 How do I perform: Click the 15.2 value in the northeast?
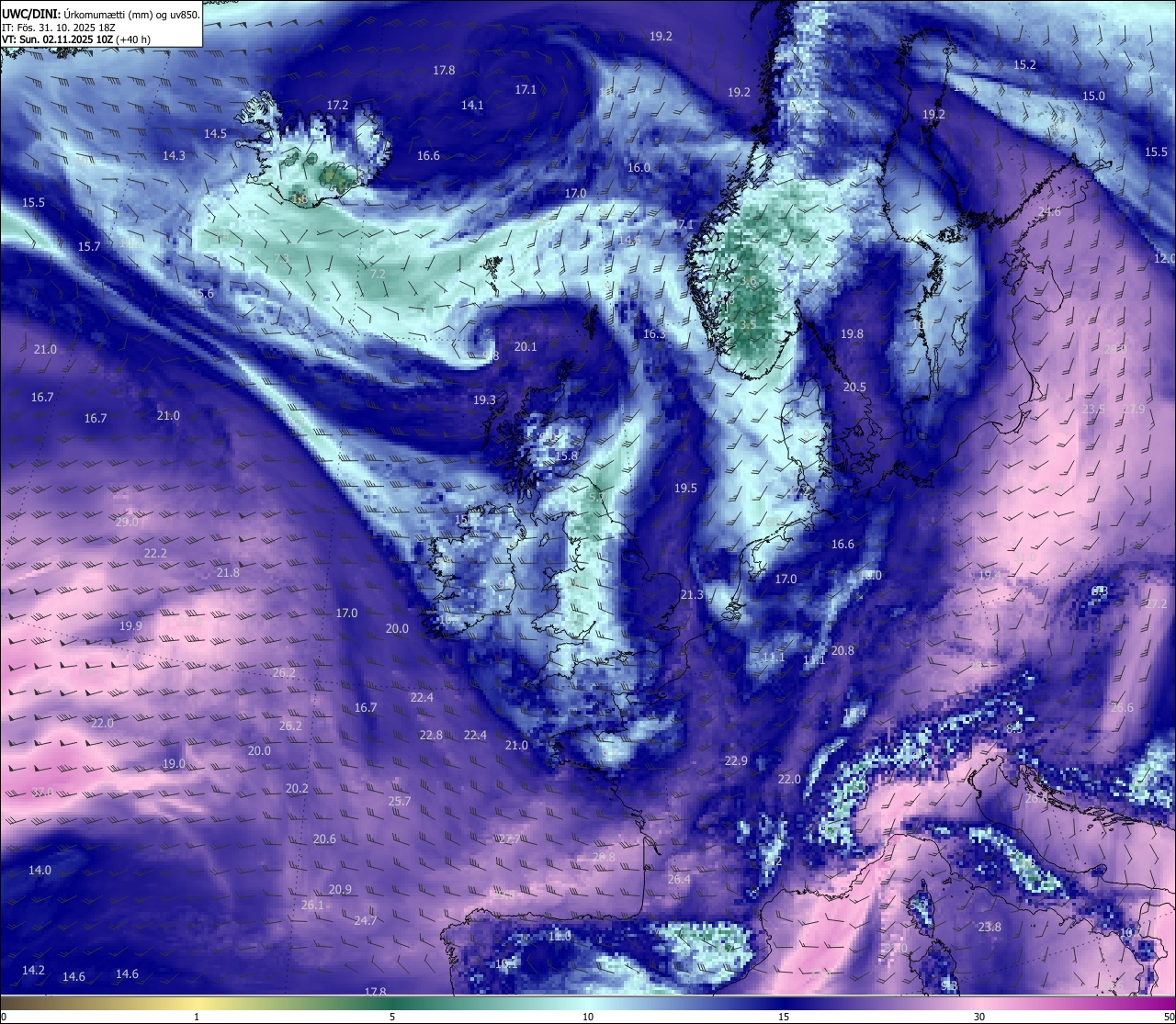tap(1024, 65)
